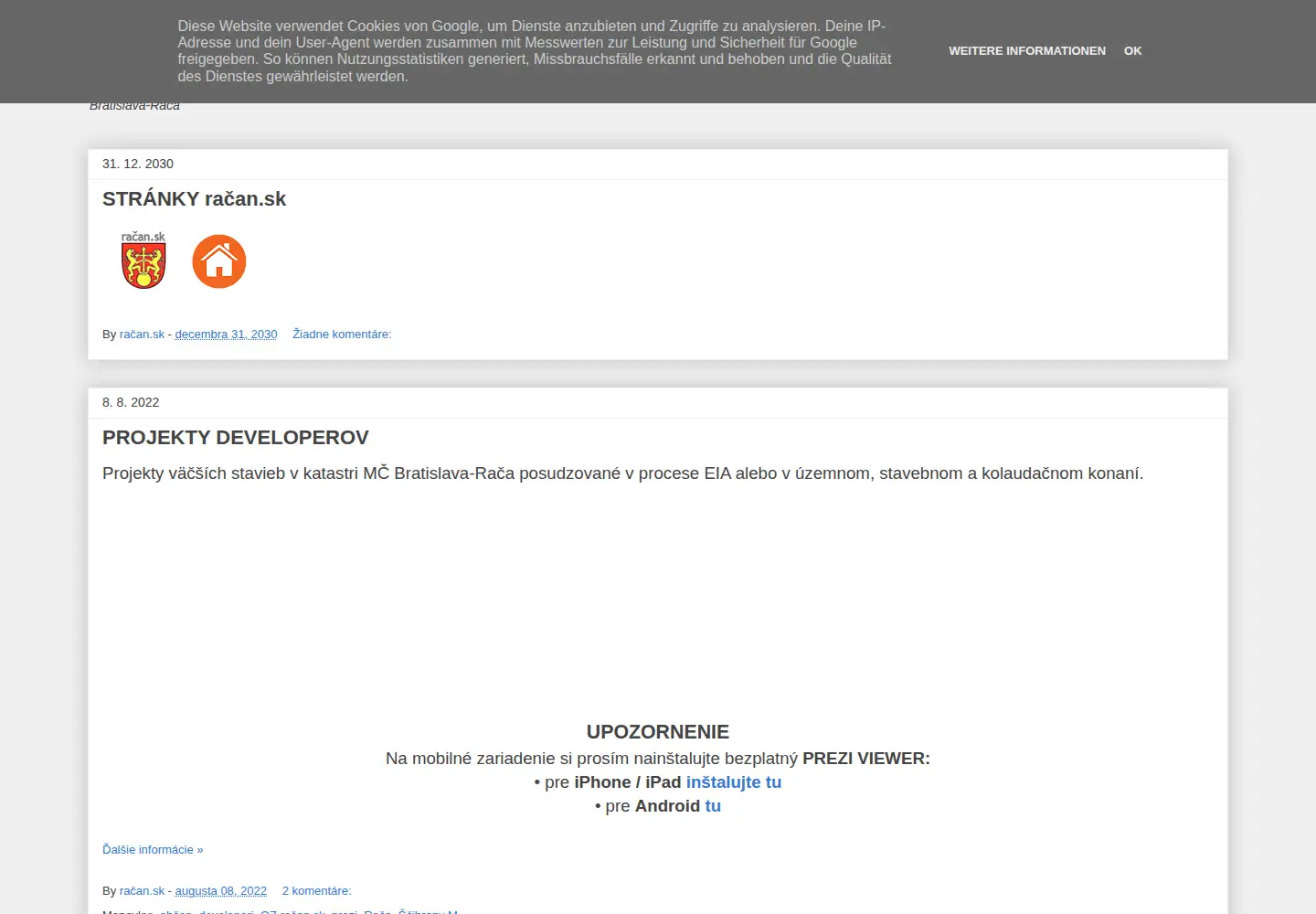Click the decembra 31, 2030 date link

(x=226, y=335)
